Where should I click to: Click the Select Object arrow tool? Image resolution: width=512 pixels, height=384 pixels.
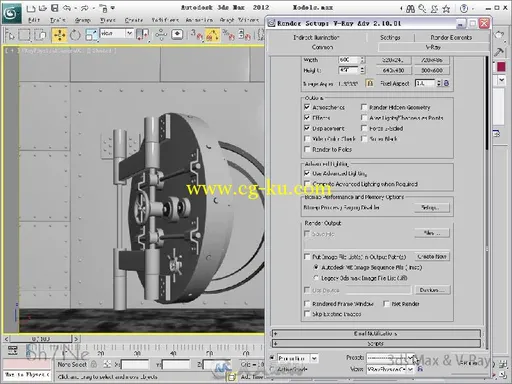pyautogui.click(x=10, y=35)
